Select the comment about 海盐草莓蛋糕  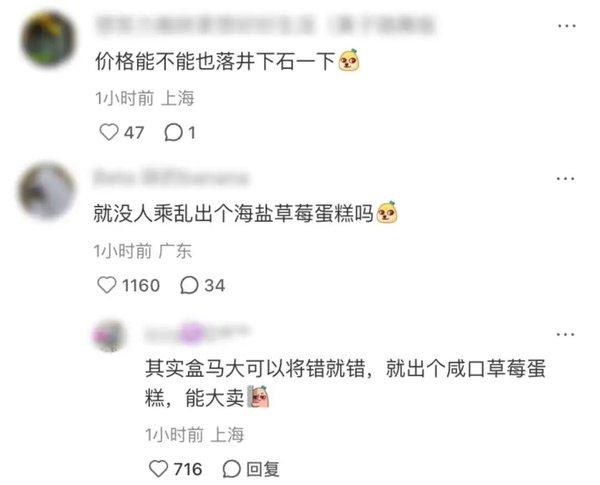pos(233,213)
